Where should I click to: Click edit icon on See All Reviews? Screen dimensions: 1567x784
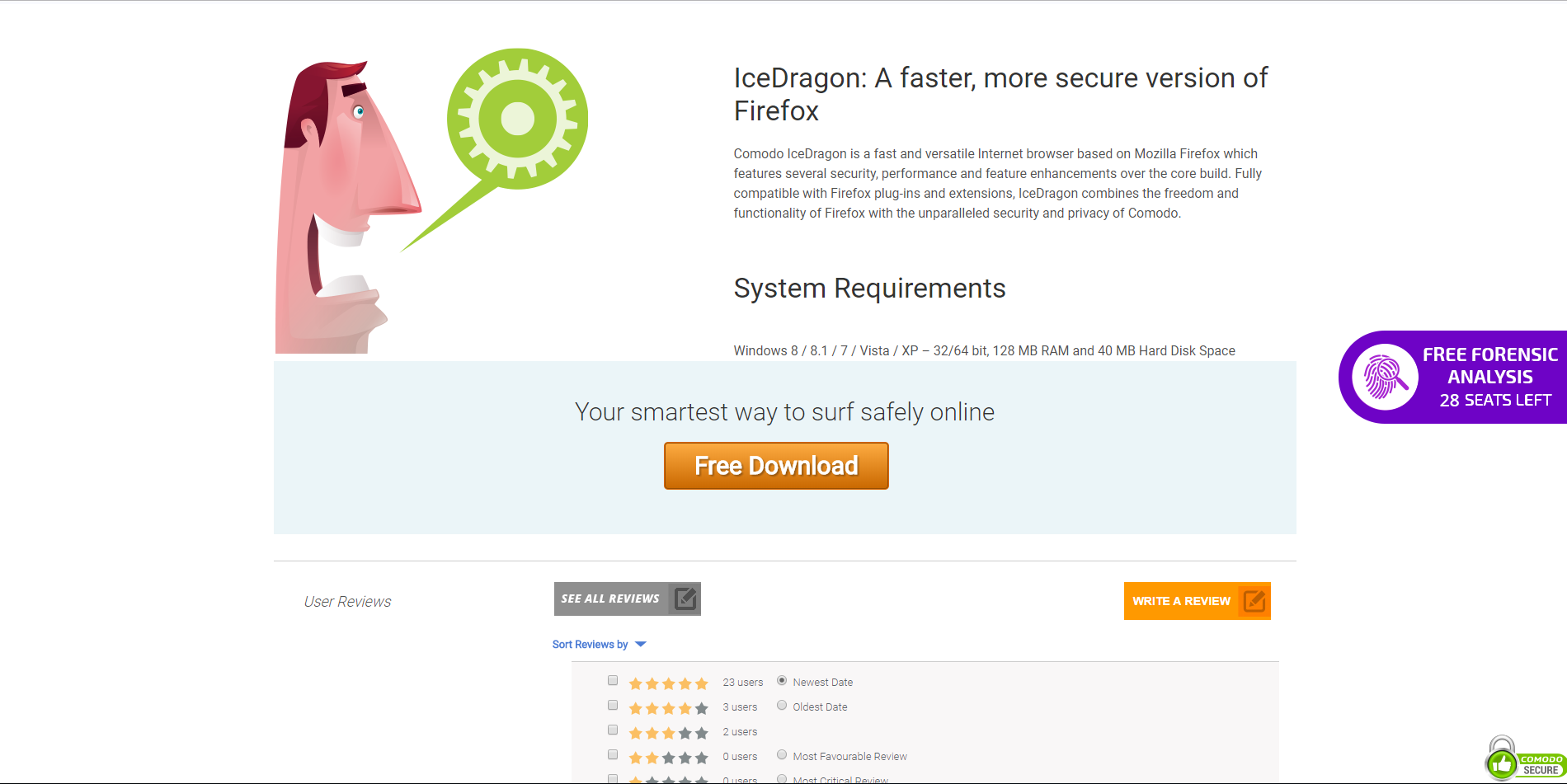685,599
